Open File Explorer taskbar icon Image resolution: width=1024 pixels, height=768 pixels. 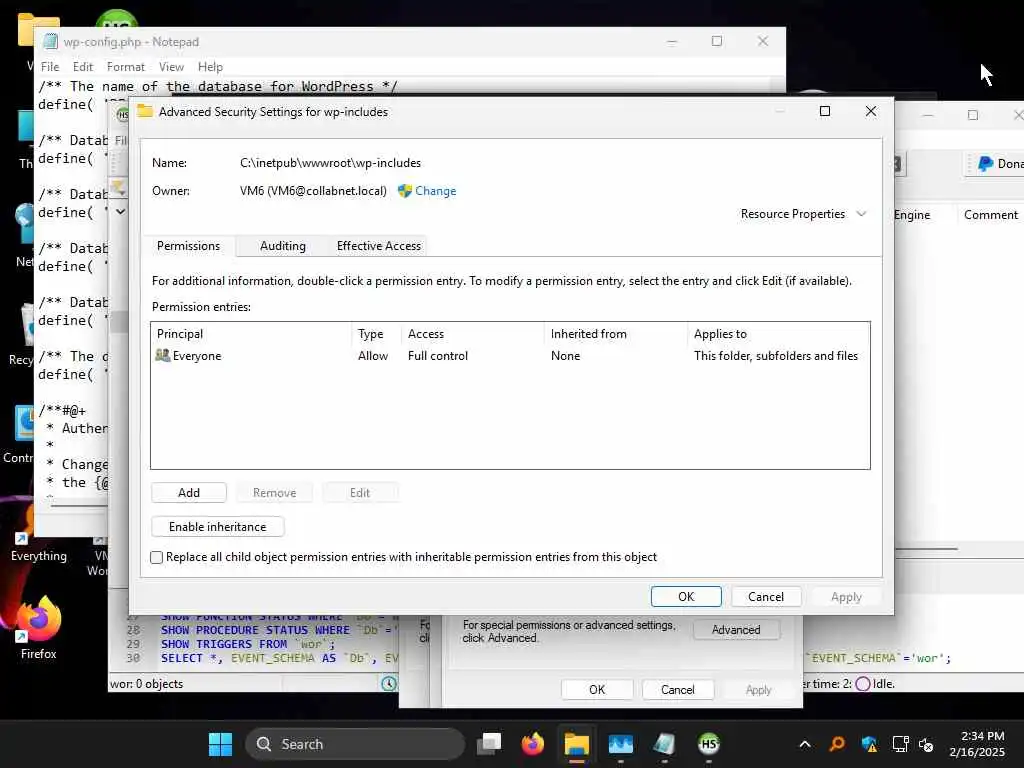coord(577,744)
